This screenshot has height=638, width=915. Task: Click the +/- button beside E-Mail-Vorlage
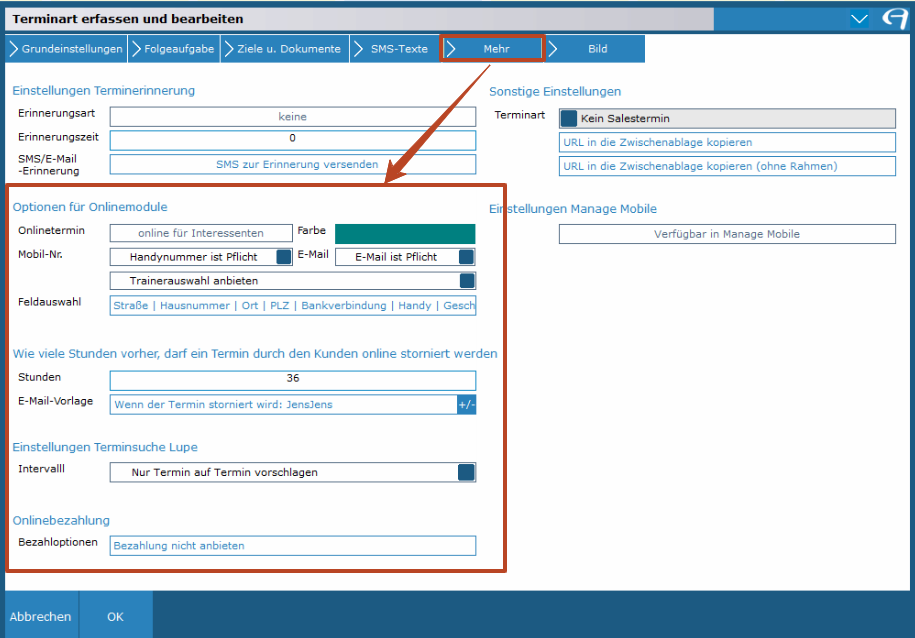[x=466, y=405]
